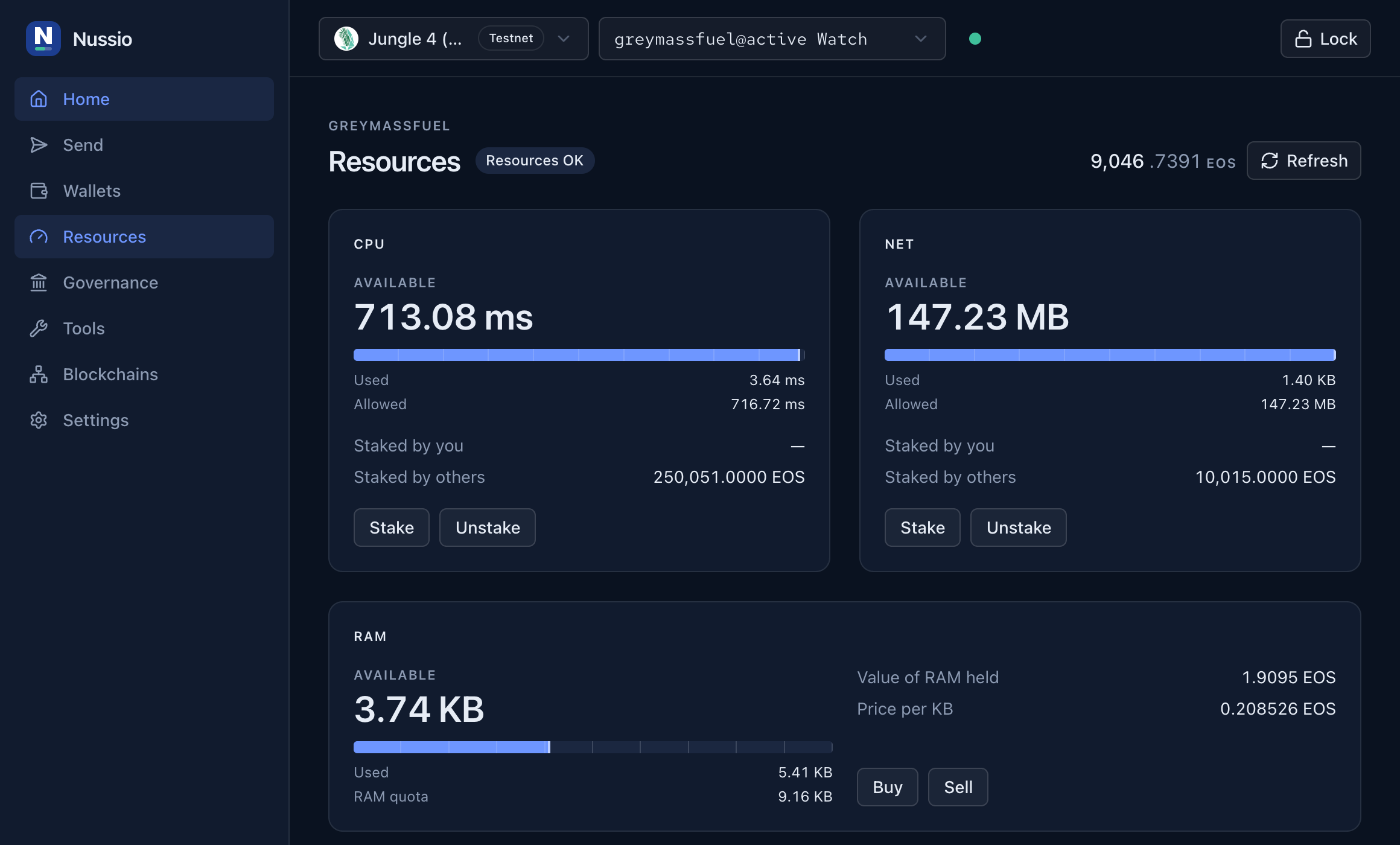This screenshot has width=1400, height=845.
Task: Click the GREYMASSFUEL account label
Action: 389,126
